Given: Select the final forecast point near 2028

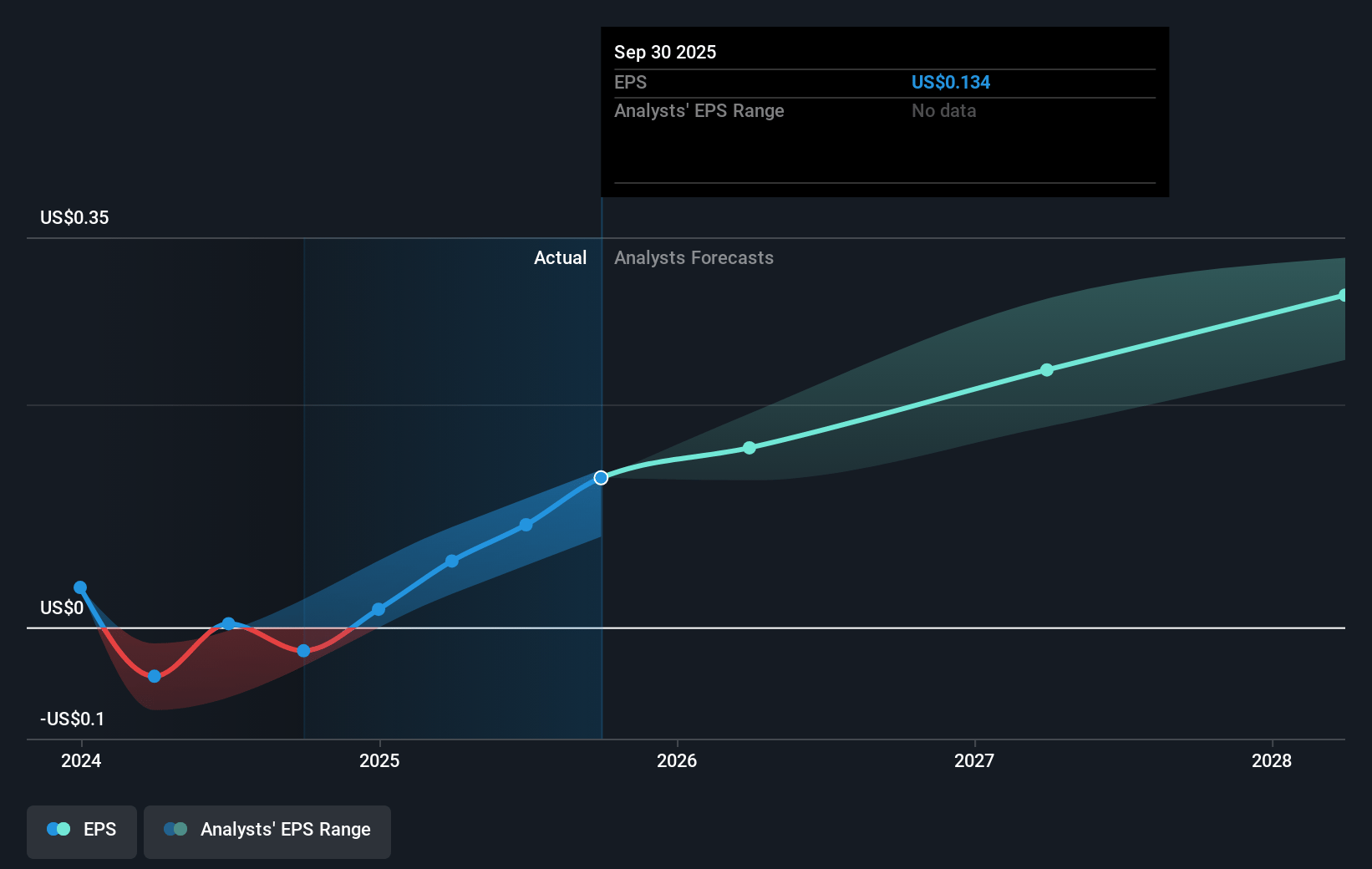Looking at the screenshot, I should (x=1343, y=295).
